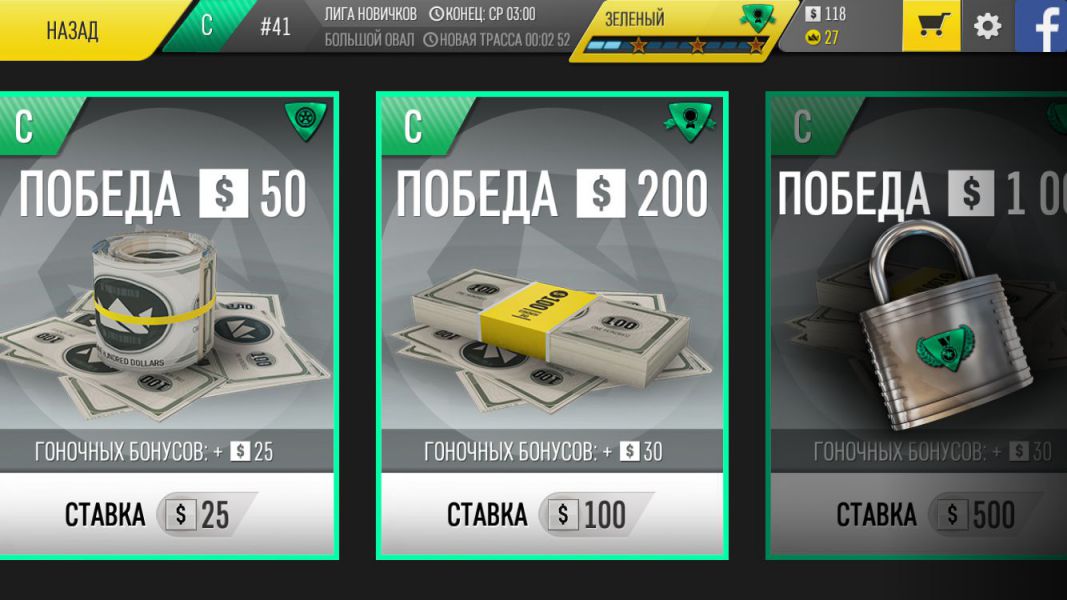
Task: Click the medal badge on $200 card
Action: click(689, 122)
